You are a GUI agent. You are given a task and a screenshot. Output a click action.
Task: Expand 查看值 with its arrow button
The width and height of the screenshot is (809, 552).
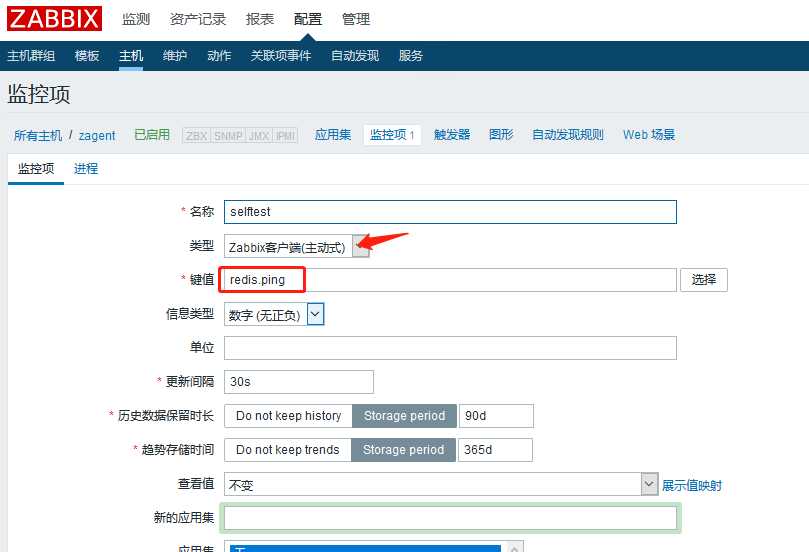point(650,484)
